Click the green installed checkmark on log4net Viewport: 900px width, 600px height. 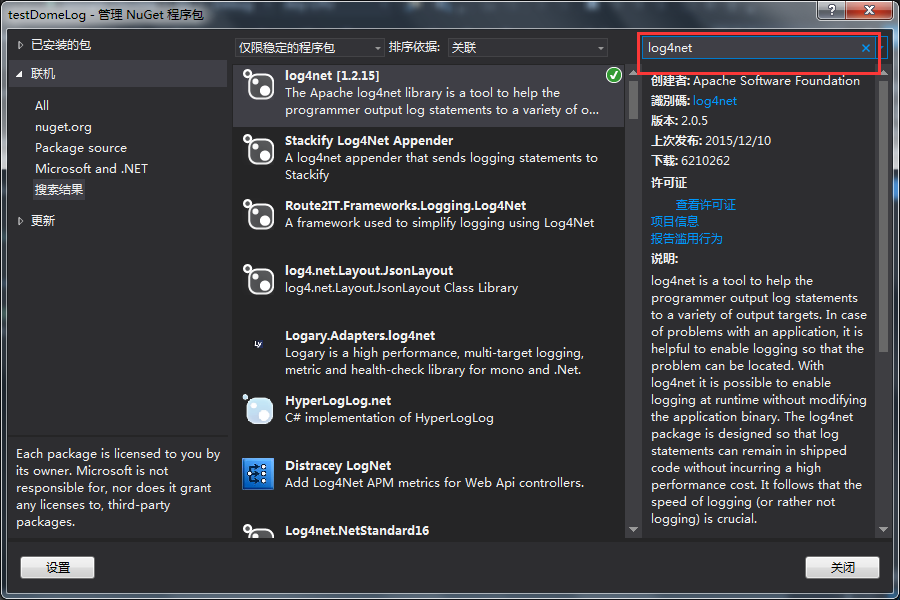[614, 75]
